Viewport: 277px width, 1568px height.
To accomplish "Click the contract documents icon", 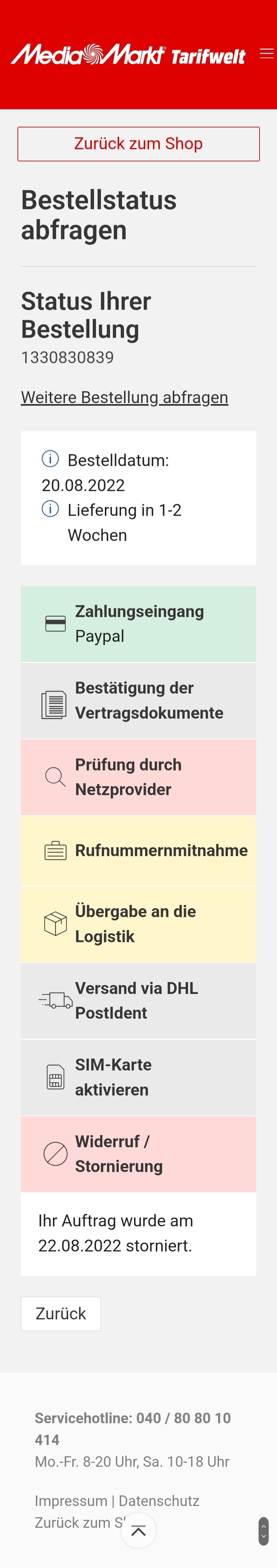I will pos(54,704).
